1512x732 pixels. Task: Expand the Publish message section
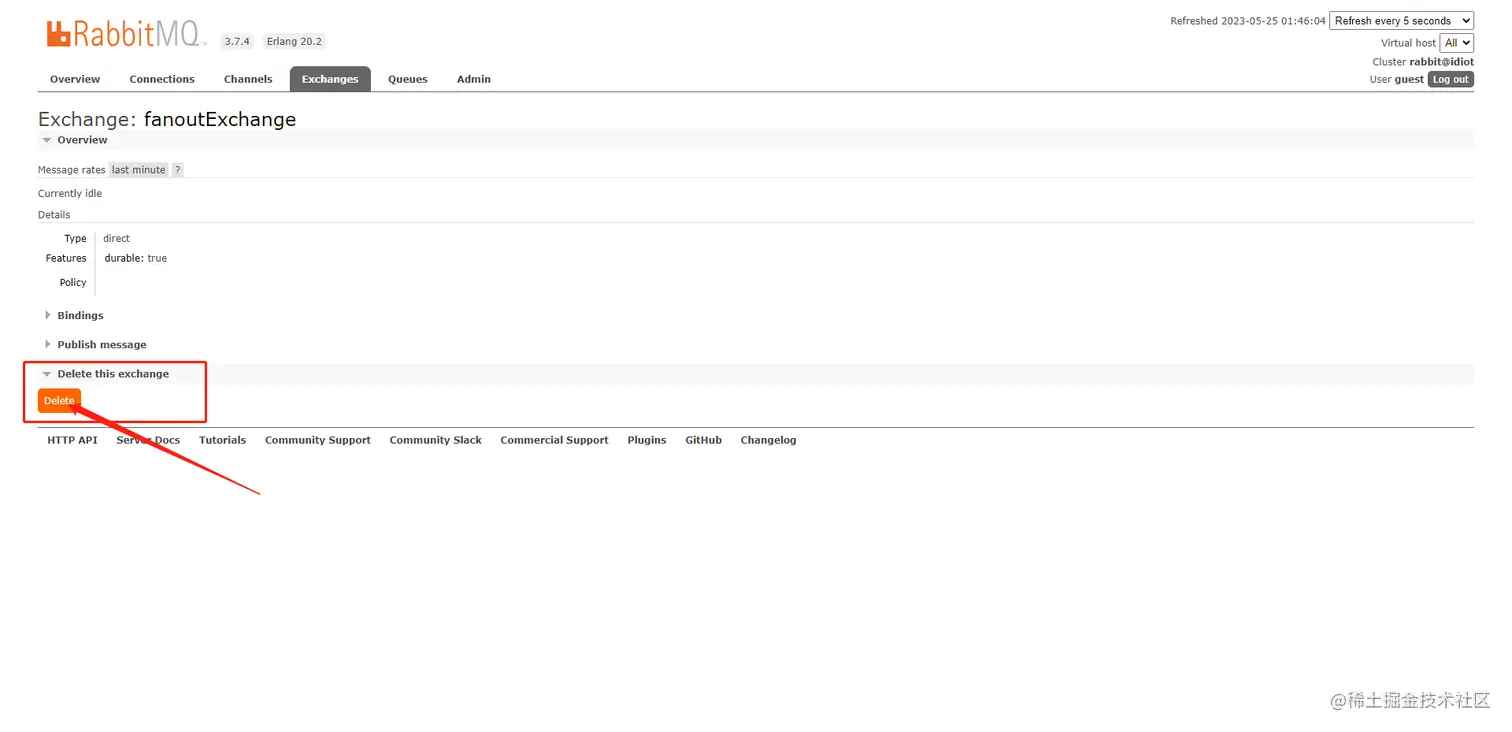point(100,344)
